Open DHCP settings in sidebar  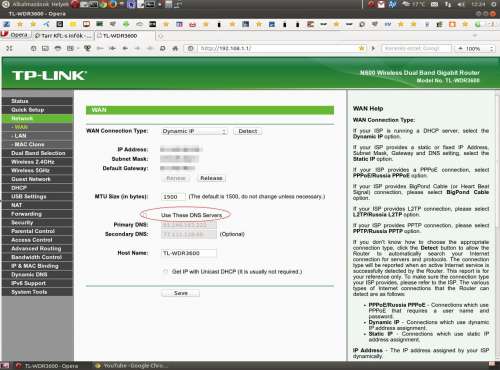(37, 188)
